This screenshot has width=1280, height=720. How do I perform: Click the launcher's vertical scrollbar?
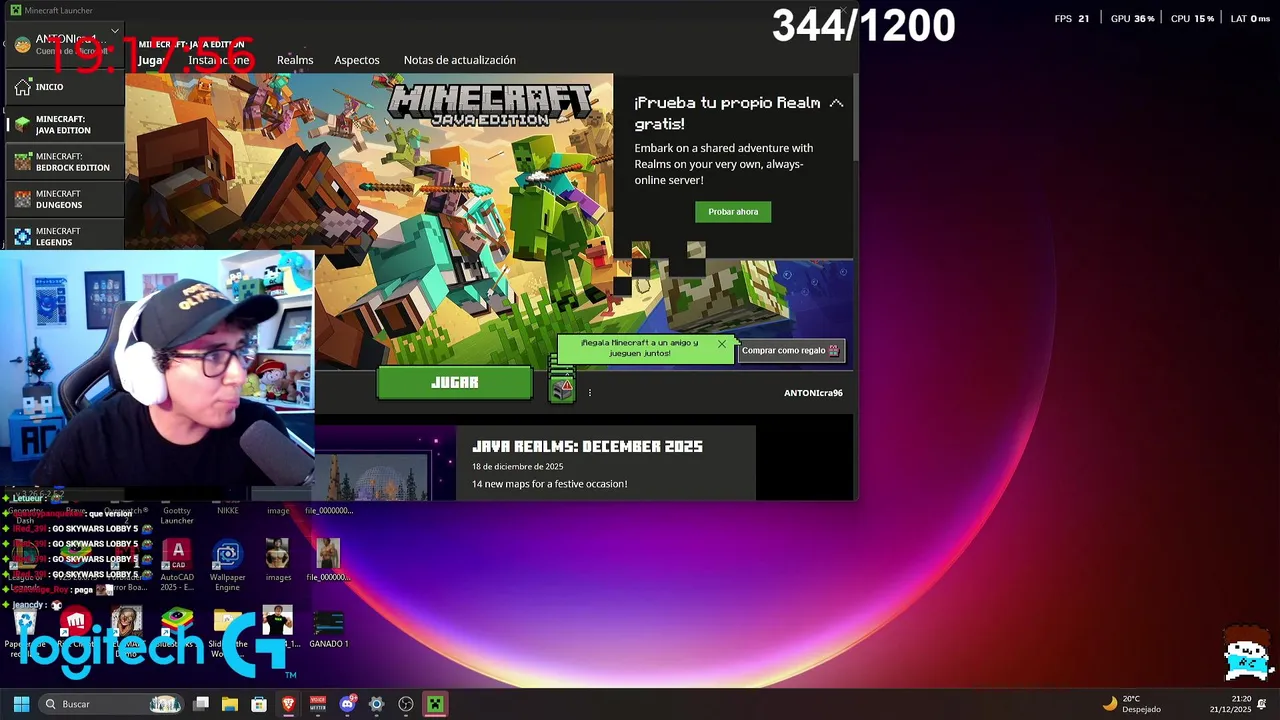point(856,115)
